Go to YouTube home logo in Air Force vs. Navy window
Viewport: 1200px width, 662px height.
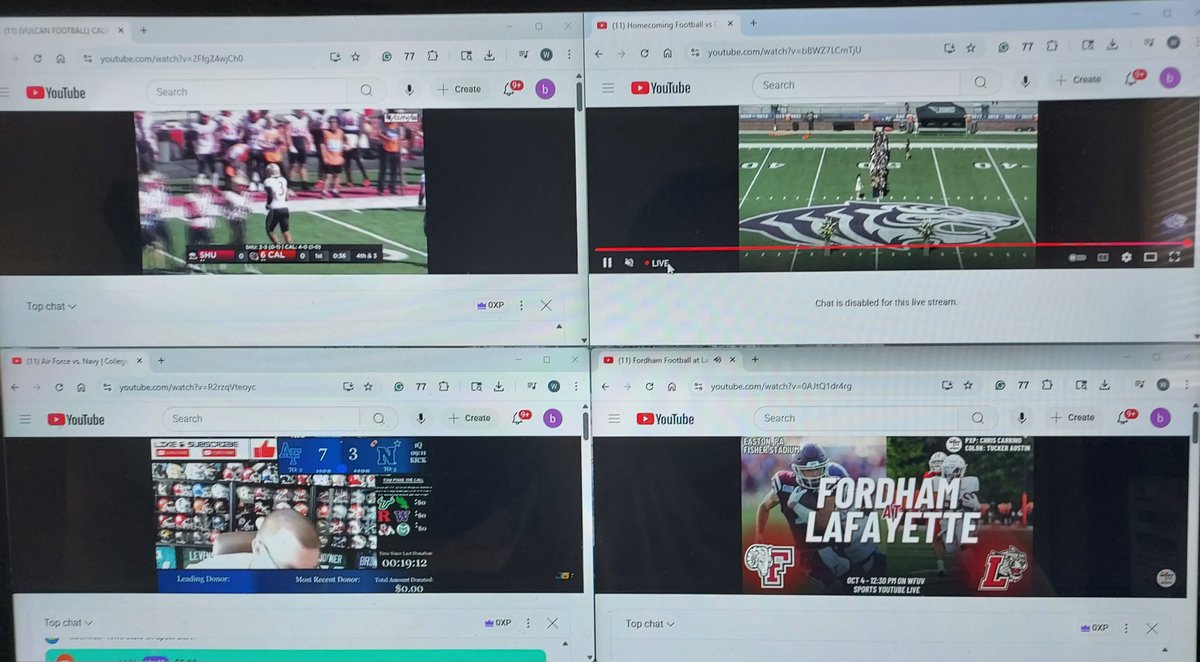(x=74, y=419)
